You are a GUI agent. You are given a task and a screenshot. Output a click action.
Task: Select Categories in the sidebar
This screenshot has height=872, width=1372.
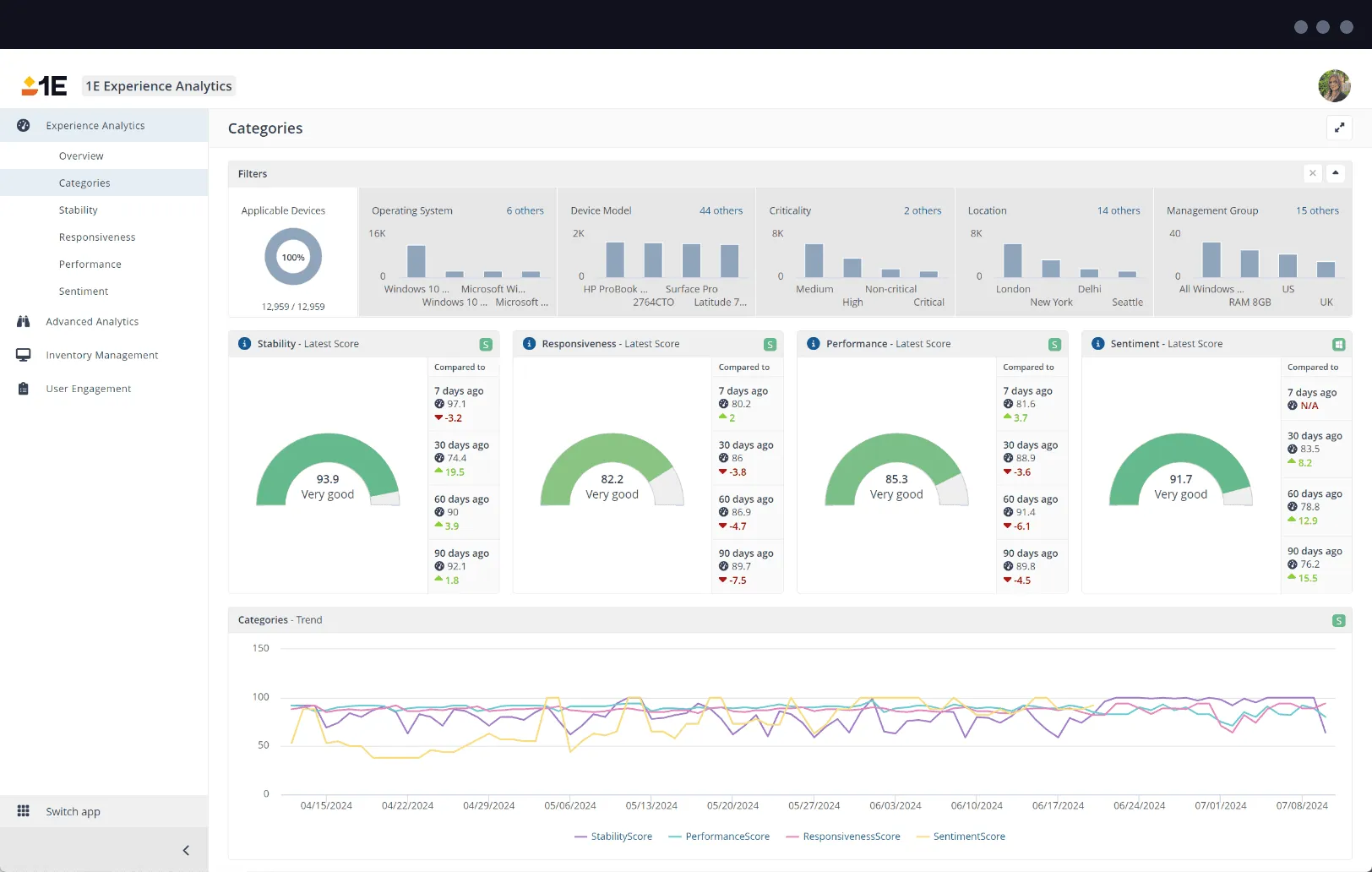[x=84, y=183]
